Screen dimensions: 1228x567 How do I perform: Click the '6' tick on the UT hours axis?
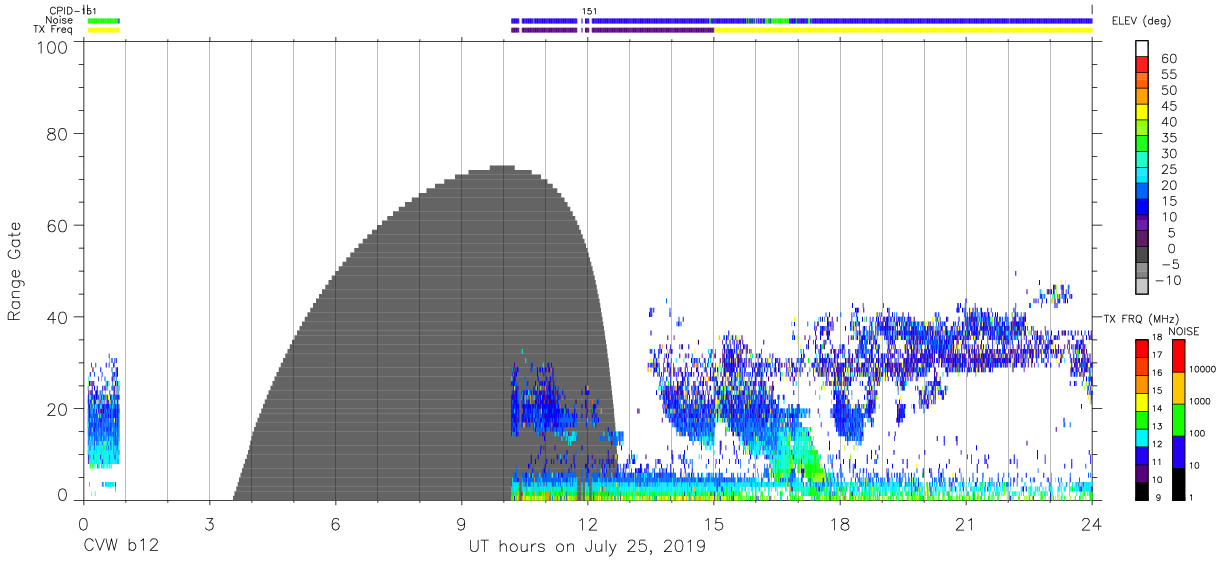click(335, 525)
